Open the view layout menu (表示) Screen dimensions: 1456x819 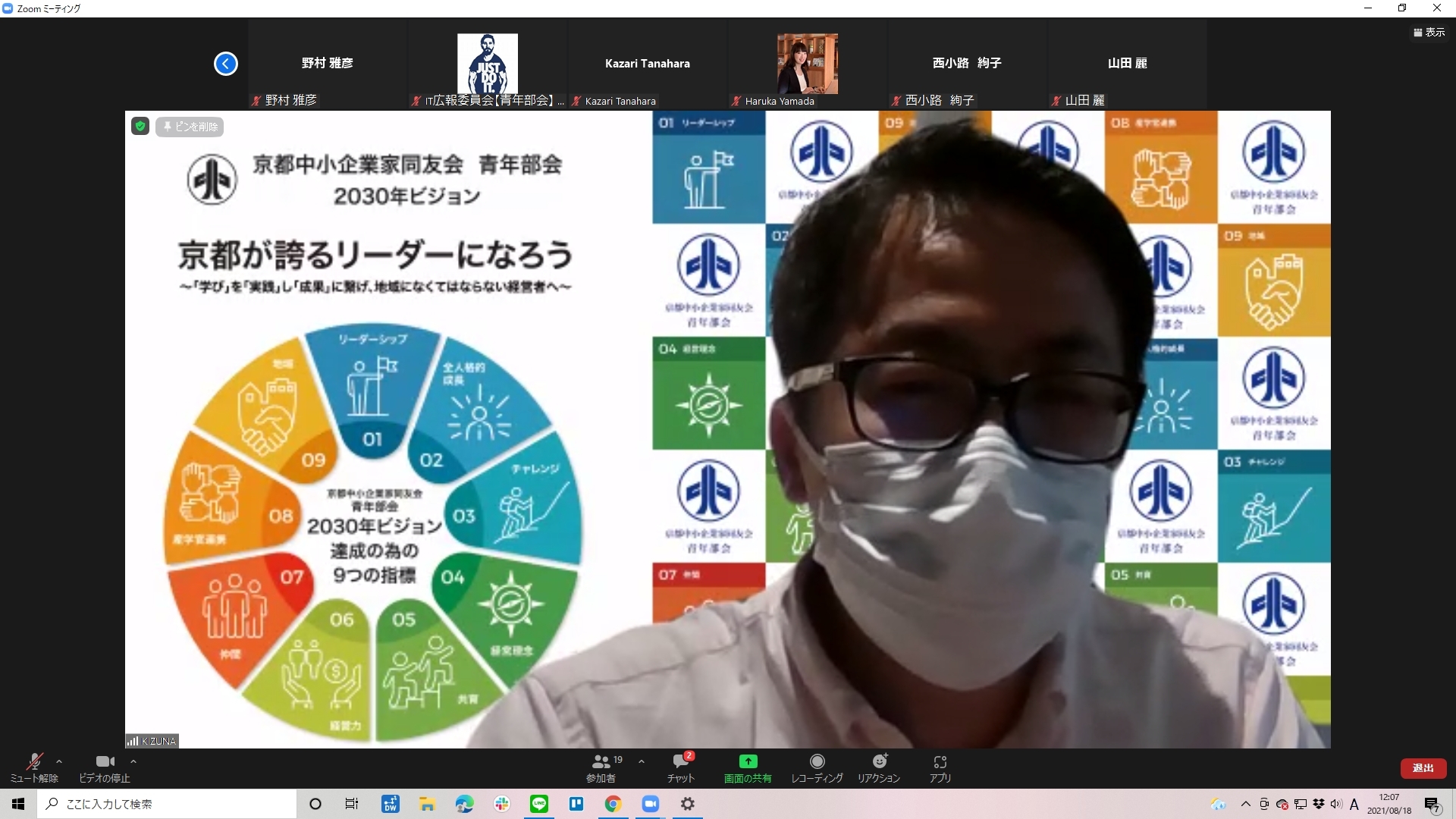coord(1429,32)
